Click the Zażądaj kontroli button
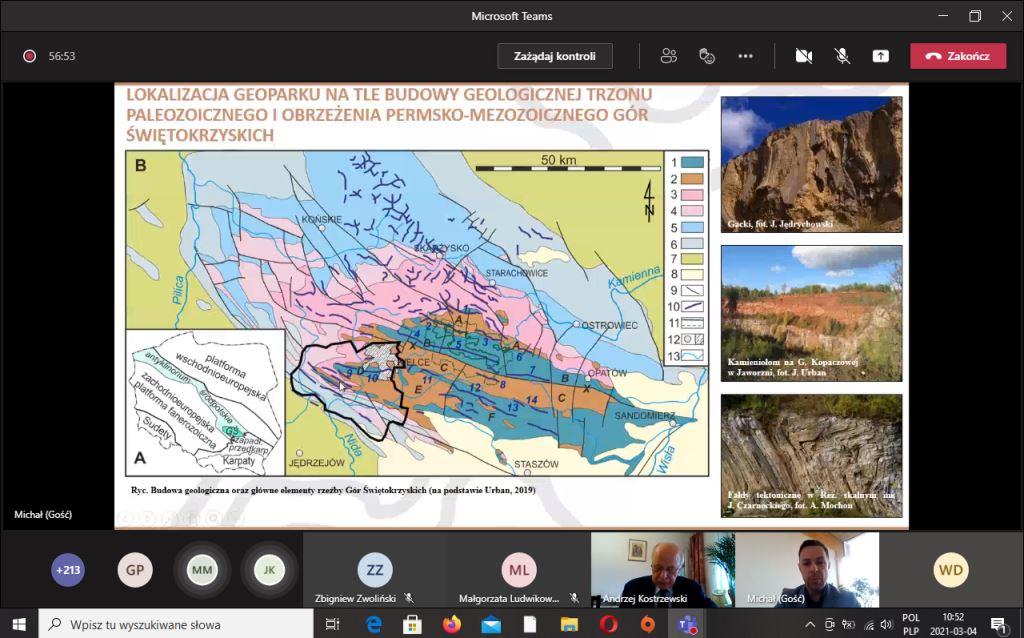The height and width of the screenshot is (638, 1024). point(555,56)
